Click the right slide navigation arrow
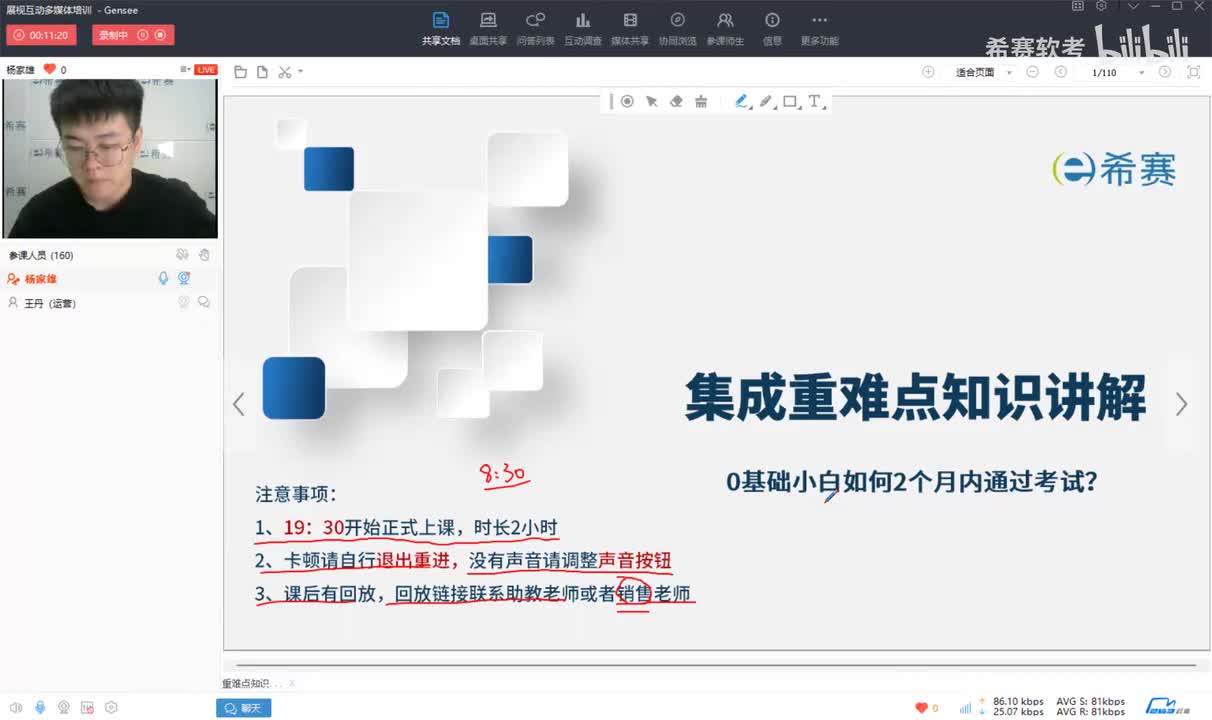 click(x=1182, y=404)
